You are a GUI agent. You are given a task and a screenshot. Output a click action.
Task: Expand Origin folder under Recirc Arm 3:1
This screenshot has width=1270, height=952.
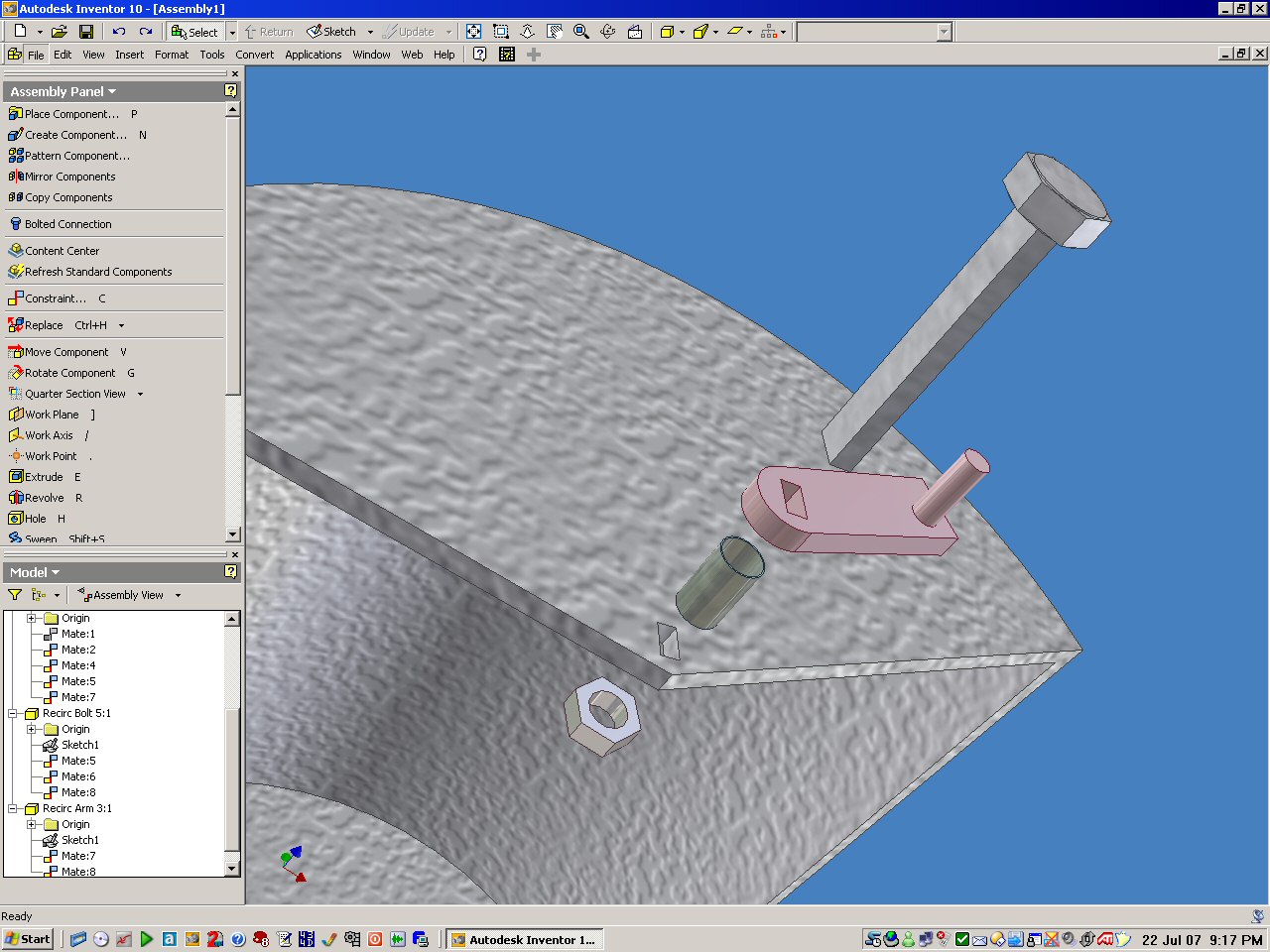tap(32, 824)
